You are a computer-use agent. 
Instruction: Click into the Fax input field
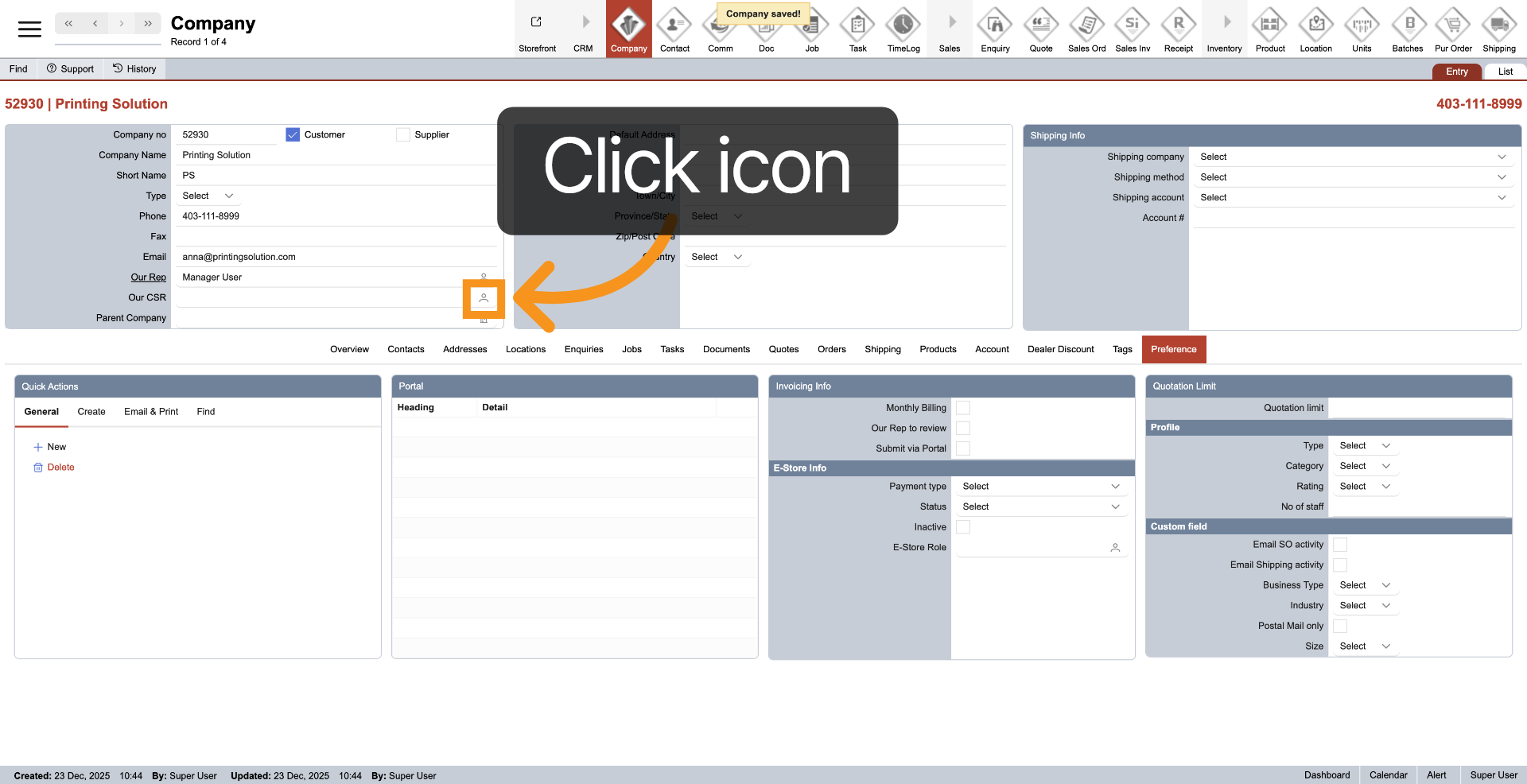pyautogui.click(x=334, y=237)
